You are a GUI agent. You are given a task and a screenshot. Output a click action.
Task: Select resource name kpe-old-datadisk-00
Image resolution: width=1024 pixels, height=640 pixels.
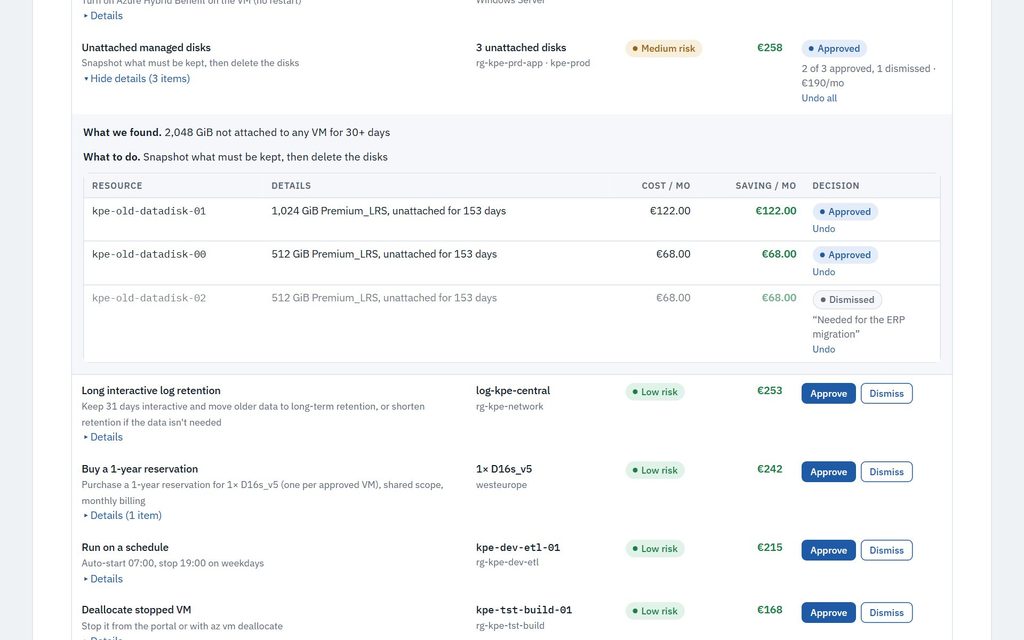(x=149, y=254)
